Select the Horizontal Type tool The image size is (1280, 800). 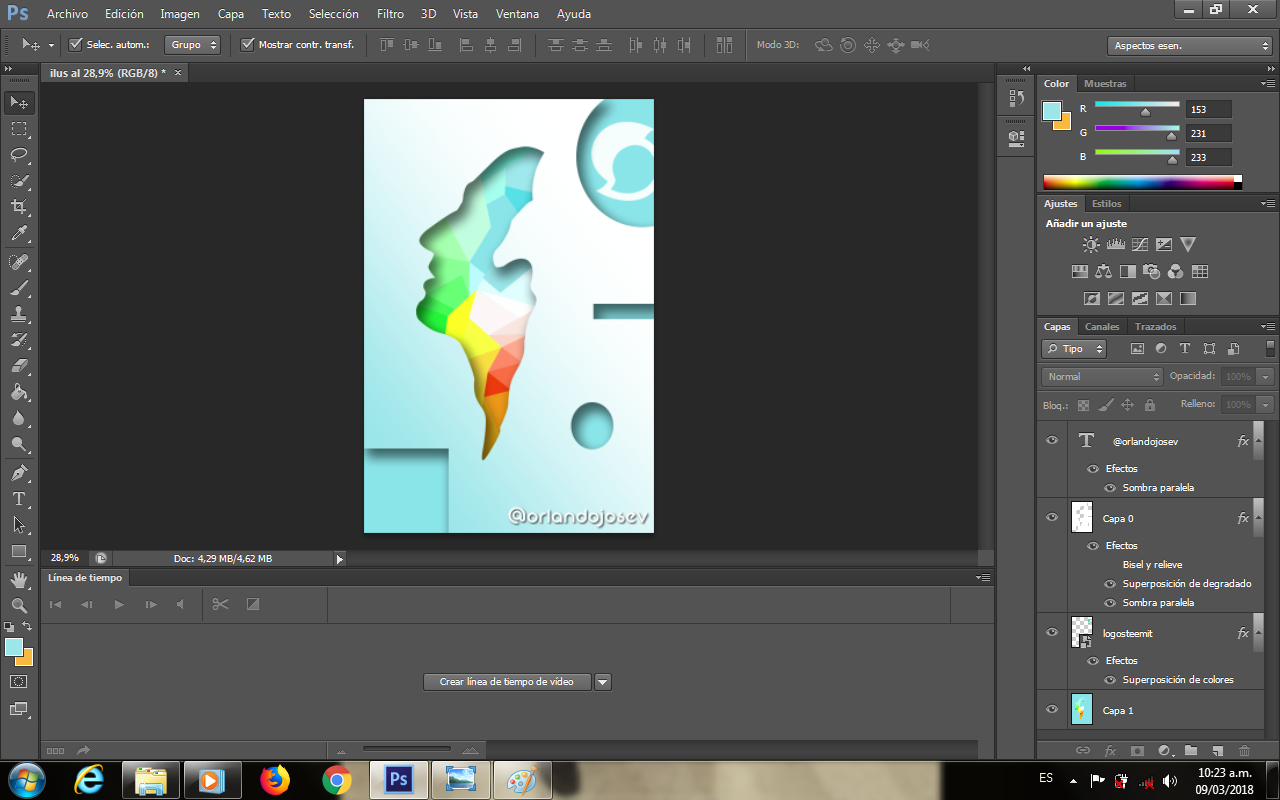pyautogui.click(x=19, y=498)
